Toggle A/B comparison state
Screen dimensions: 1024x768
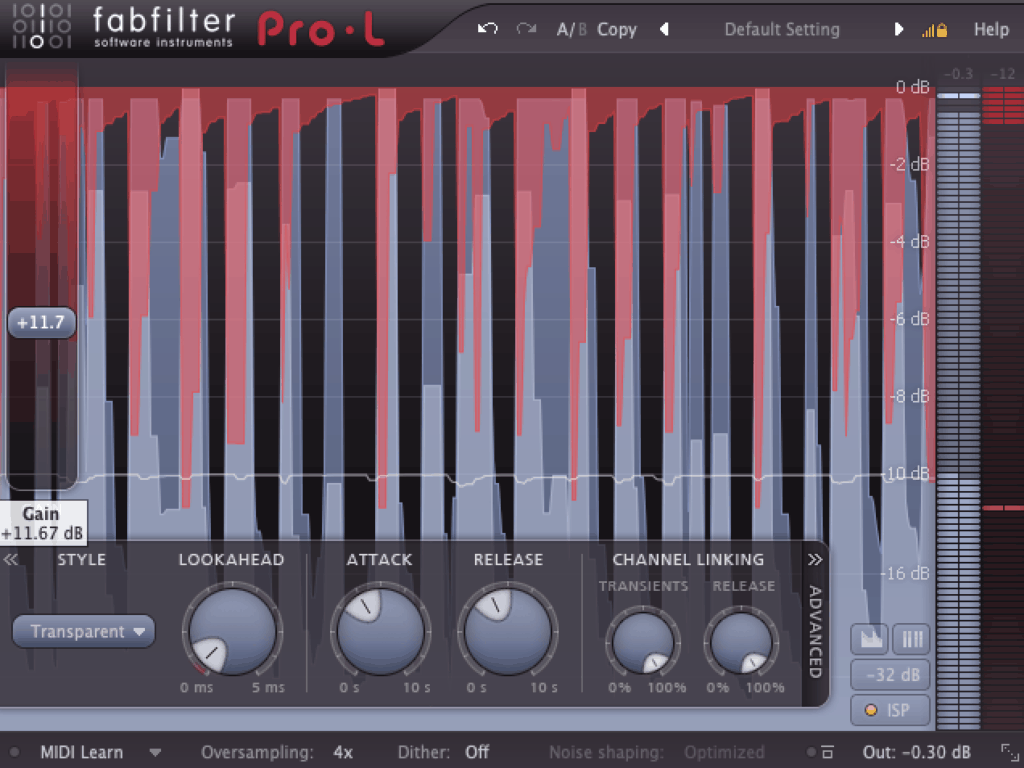(x=571, y=29)
